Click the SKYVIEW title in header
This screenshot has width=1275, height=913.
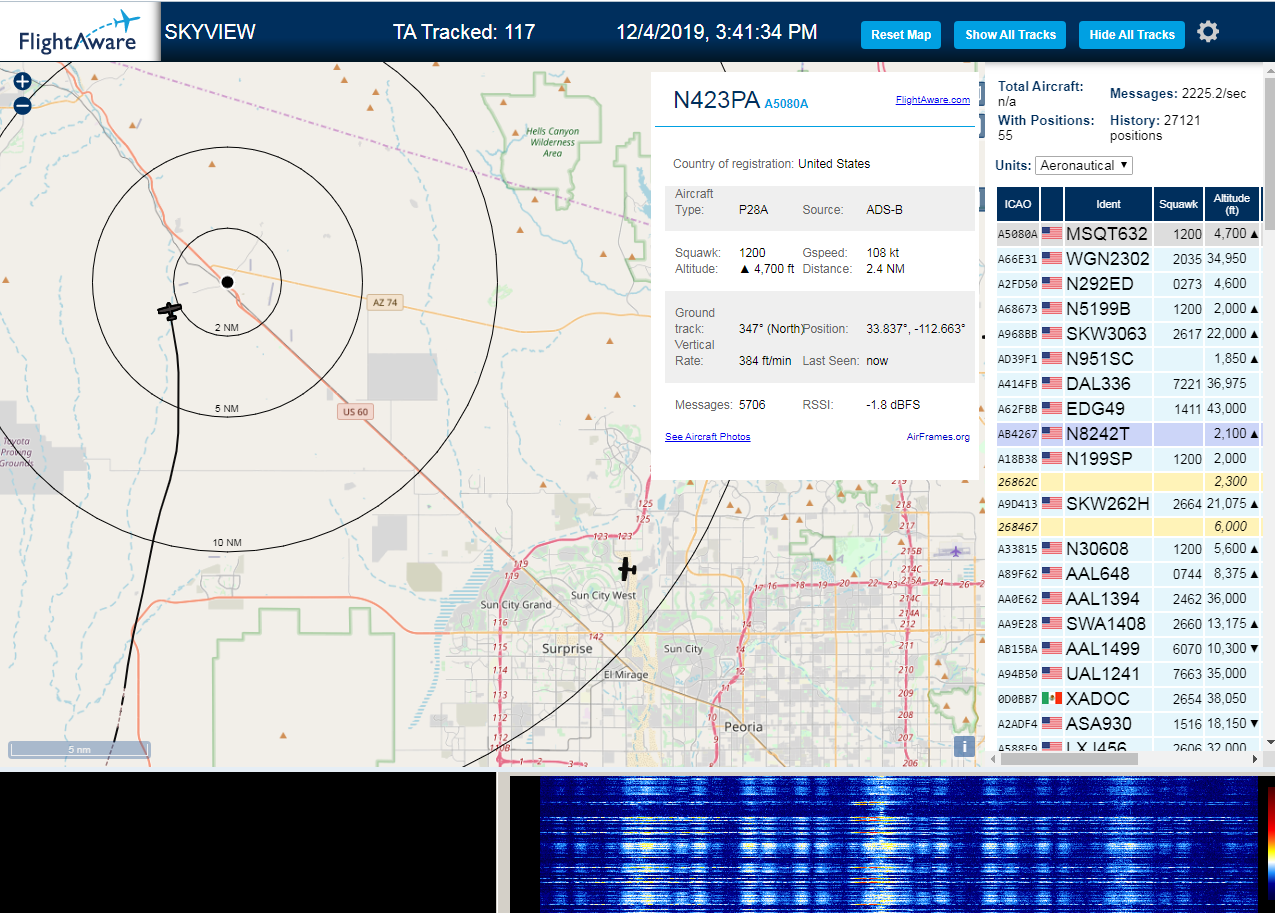[210, 32]
